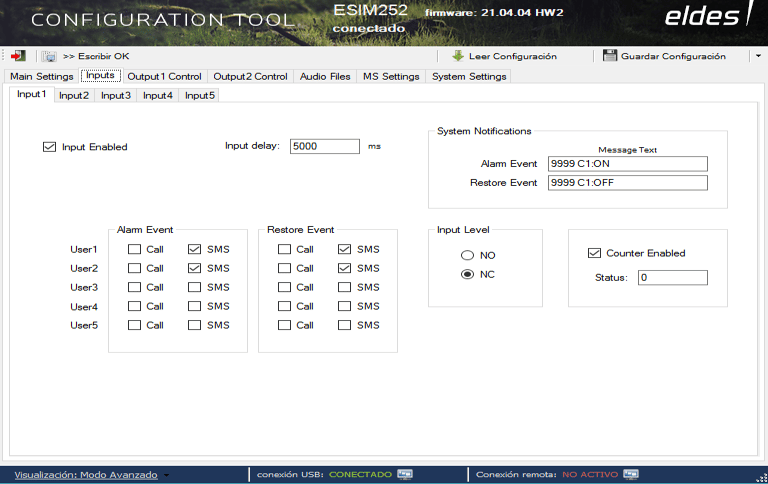Viewport: 768px width, 484px height.
Task: Click the Alarm Event message text field
Action: (627, 164)
